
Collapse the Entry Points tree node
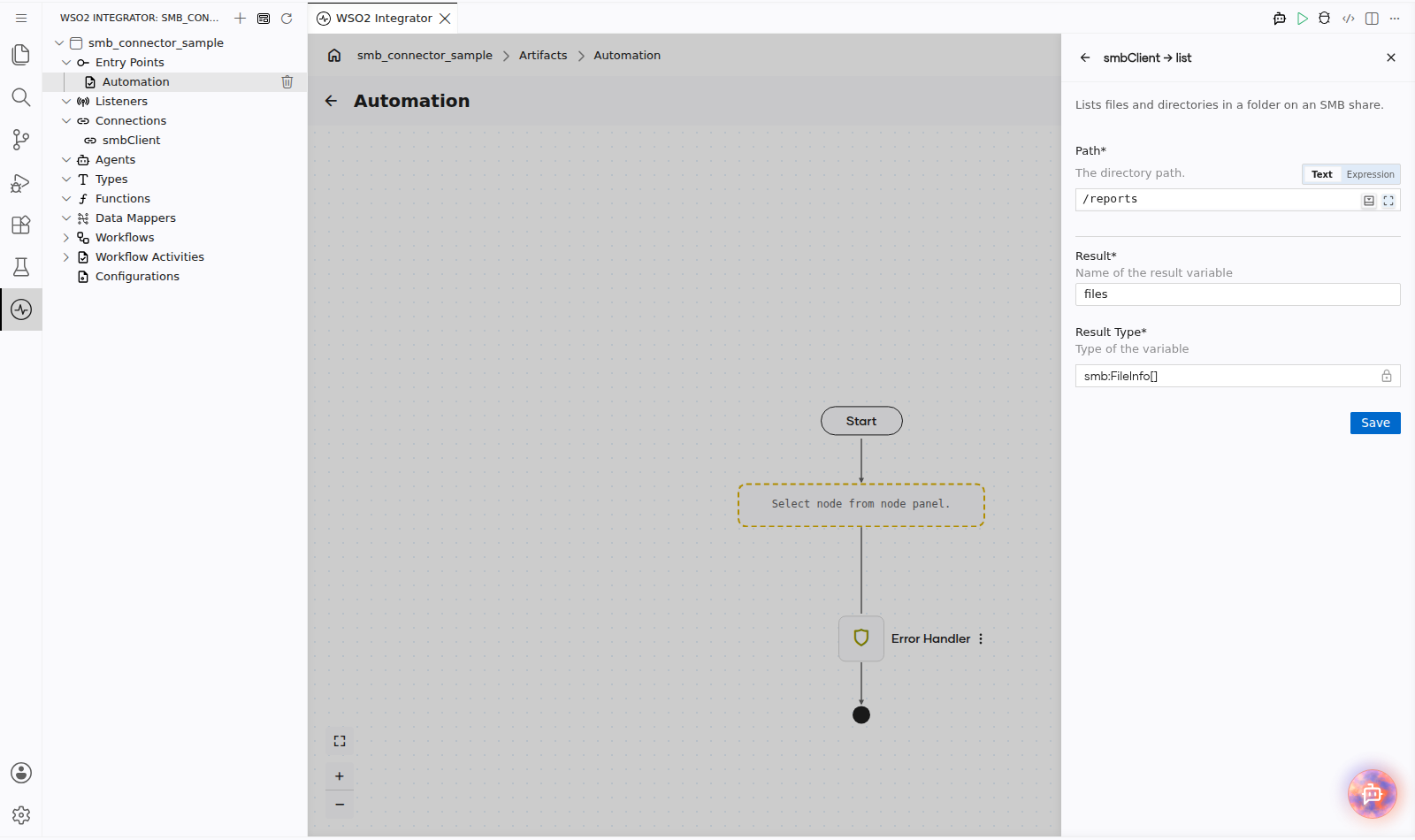pyautogui.click(x=66, y=62)
